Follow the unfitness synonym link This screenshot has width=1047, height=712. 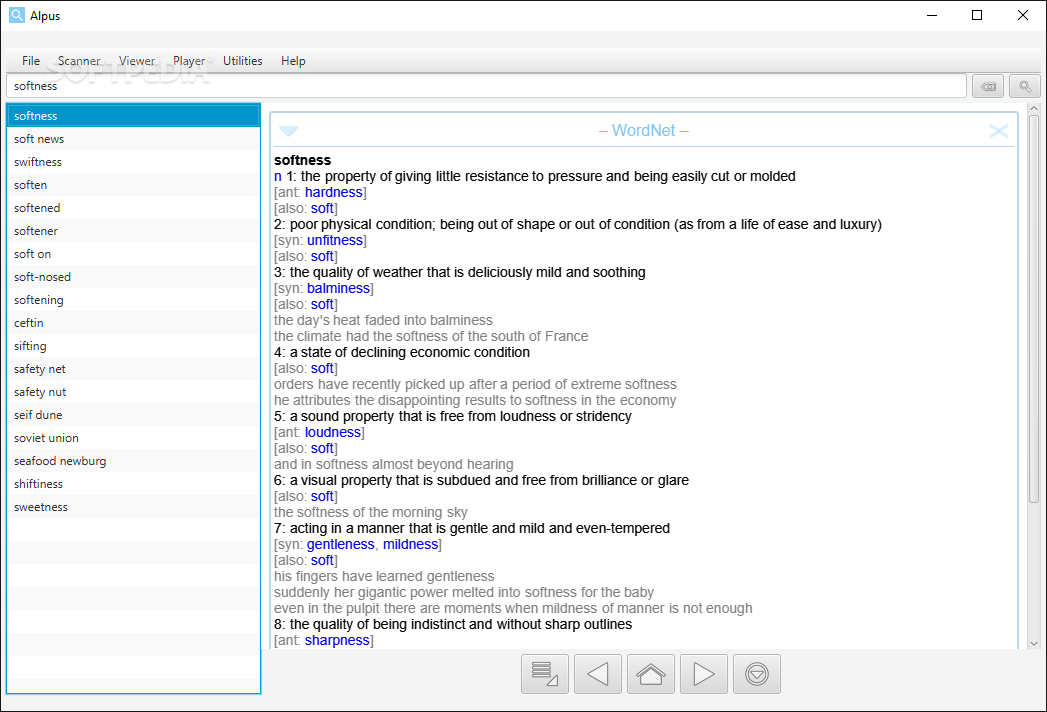click(x=335, y=240)
